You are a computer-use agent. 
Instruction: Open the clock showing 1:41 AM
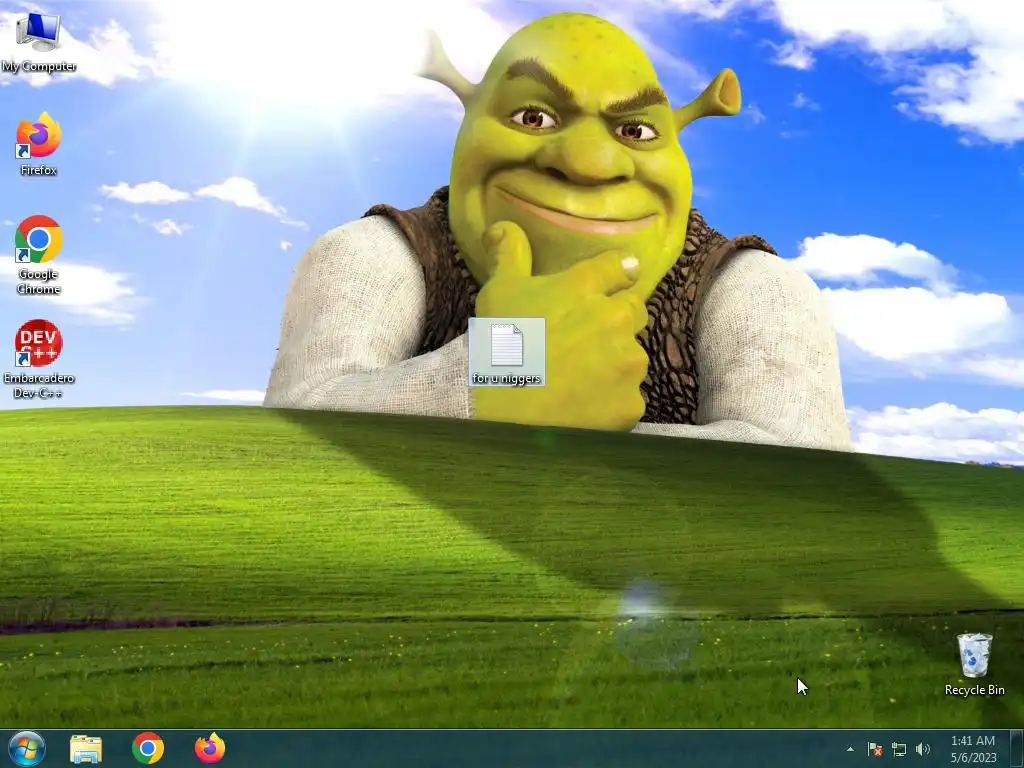click(x=973, y=749)
